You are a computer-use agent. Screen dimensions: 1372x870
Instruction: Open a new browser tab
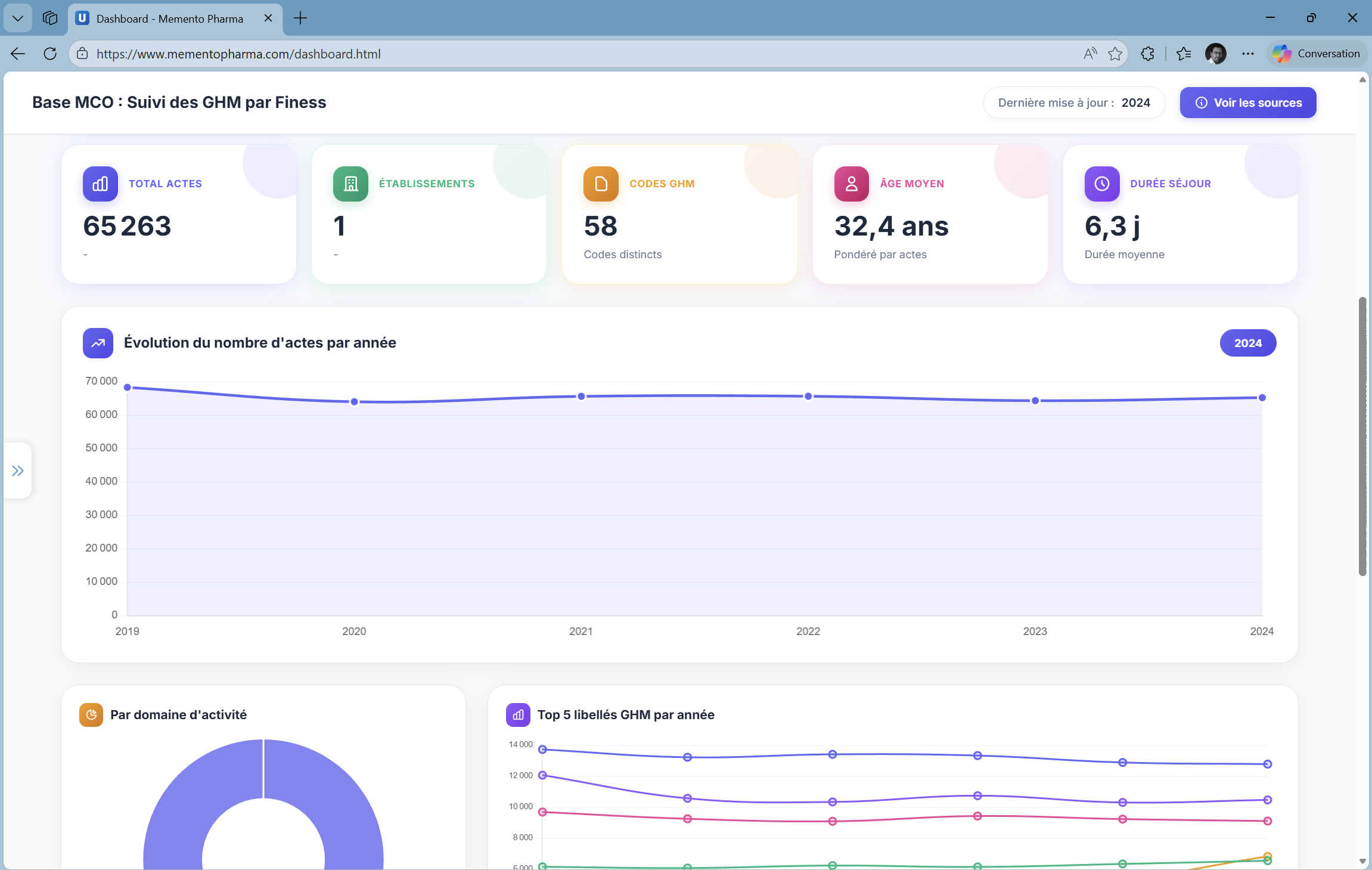(300, 18)
